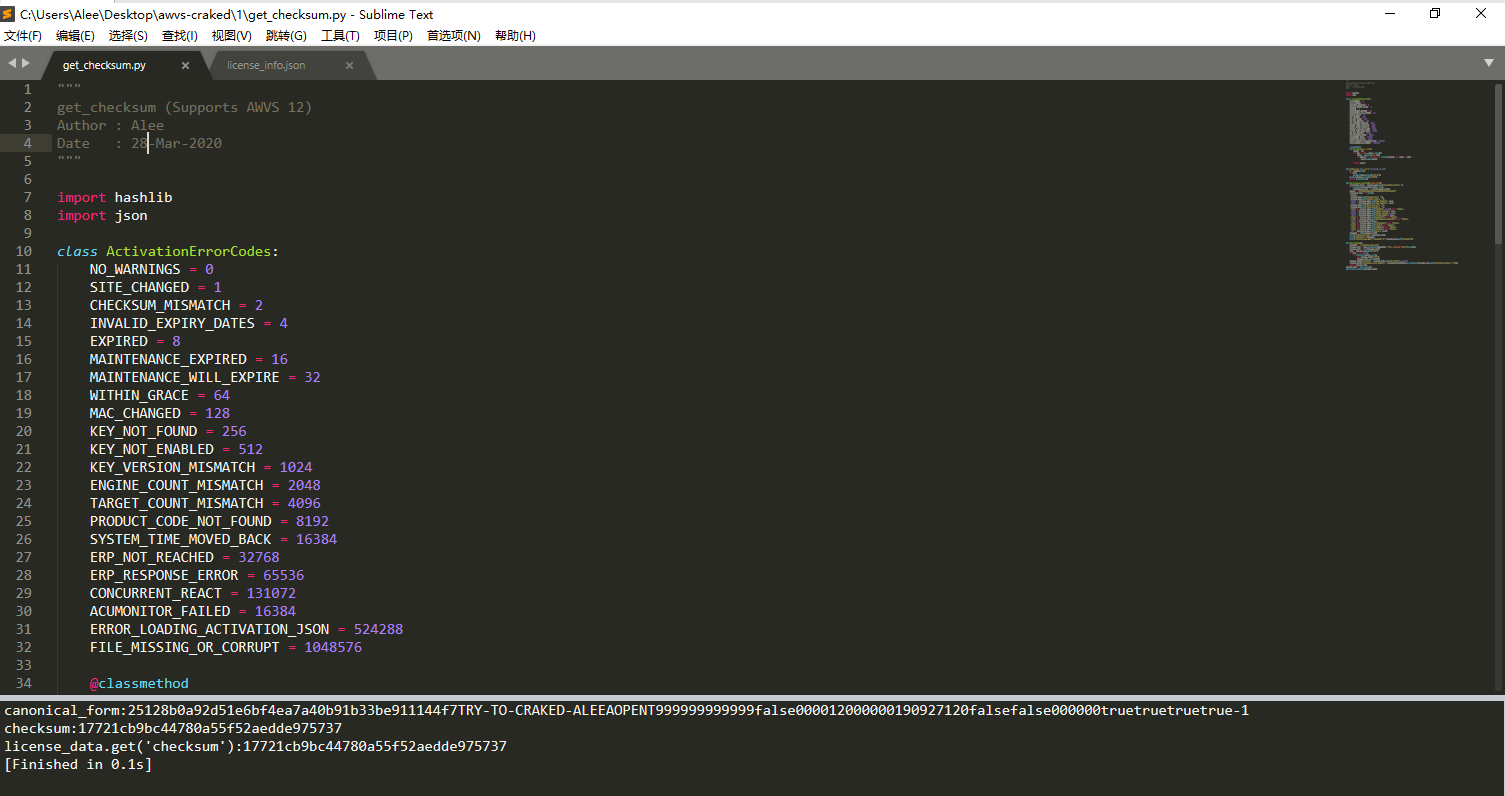1505x796 pixels.
Task: Go to the previous tab with left arrow
Action: pos(12,63)
